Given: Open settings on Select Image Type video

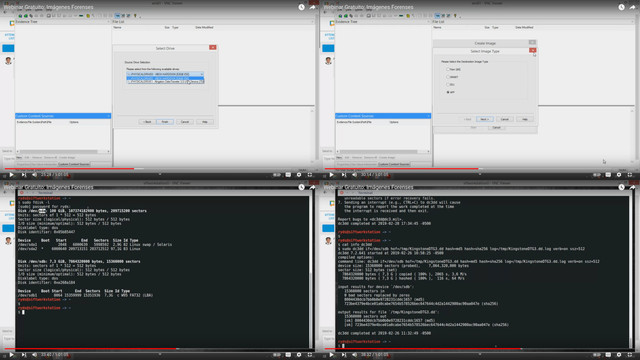Looking at the screenshot, I should [x=619, y=175].
